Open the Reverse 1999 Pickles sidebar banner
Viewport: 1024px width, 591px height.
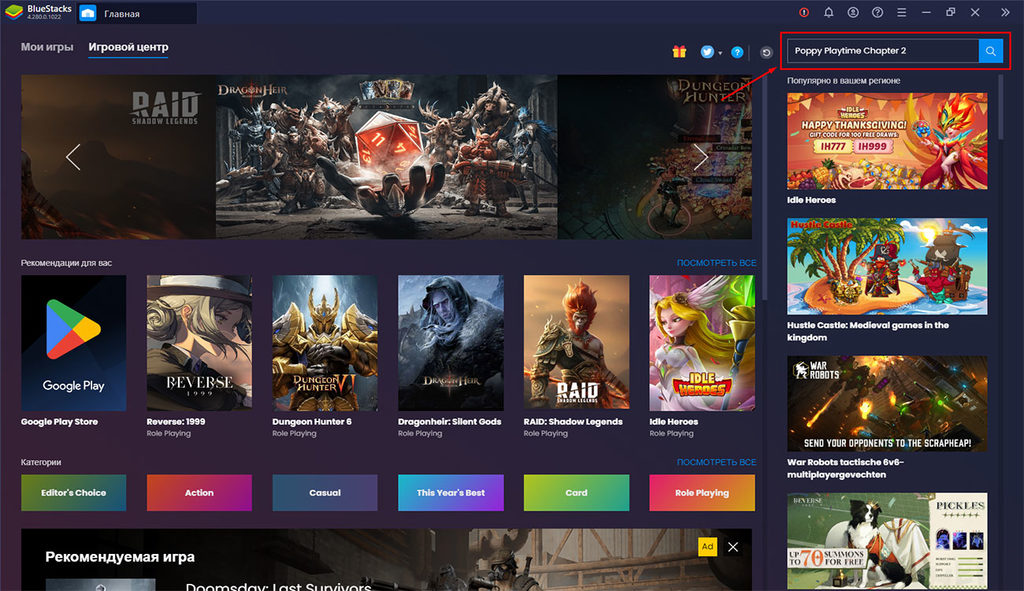(x=887, y=541)
